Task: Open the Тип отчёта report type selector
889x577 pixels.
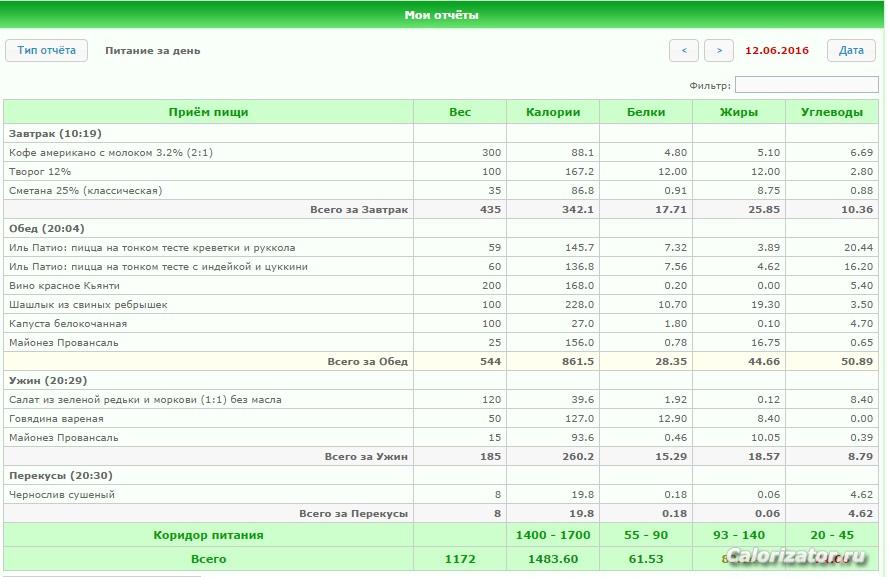Action: tap(46, 50)
